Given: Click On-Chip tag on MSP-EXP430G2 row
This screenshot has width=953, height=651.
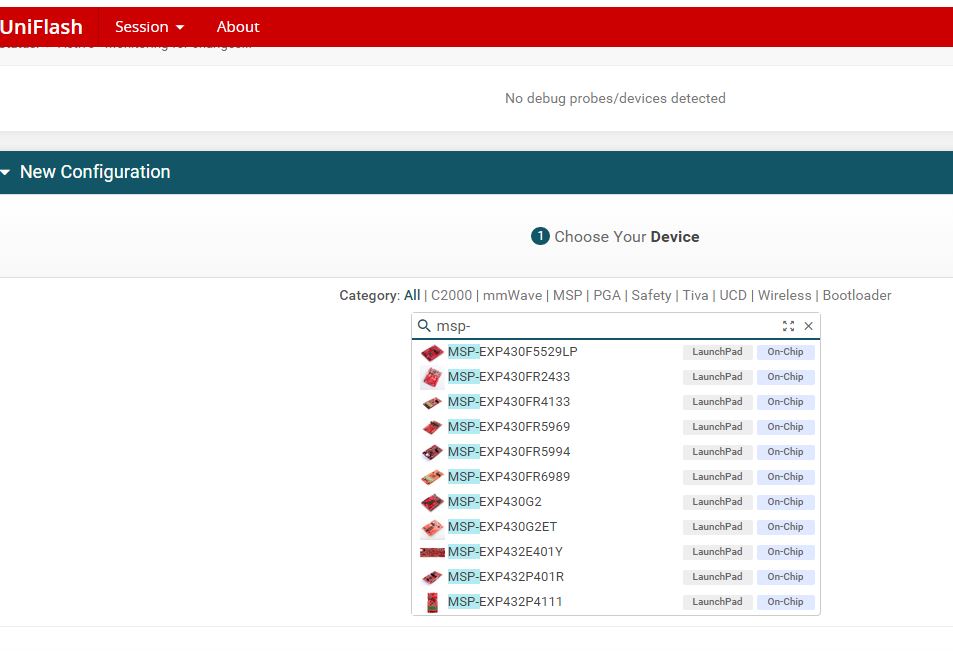Looking at the screenshot, I should click(785, 501).
